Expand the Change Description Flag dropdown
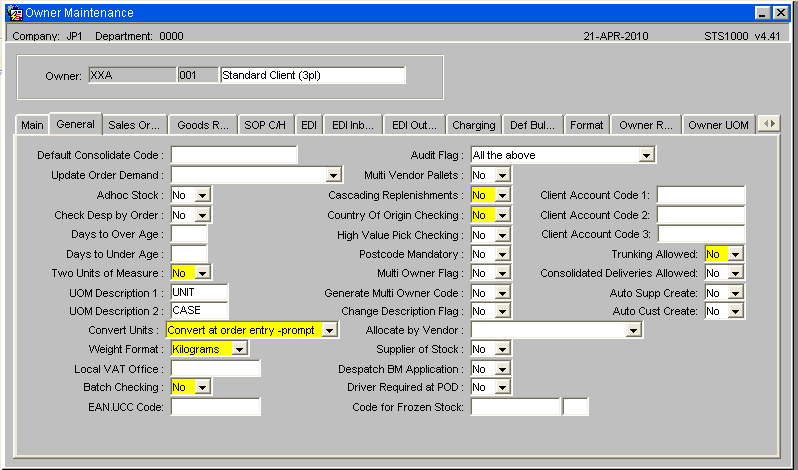Viewport: 798px width, 470px height. (503, 311)
